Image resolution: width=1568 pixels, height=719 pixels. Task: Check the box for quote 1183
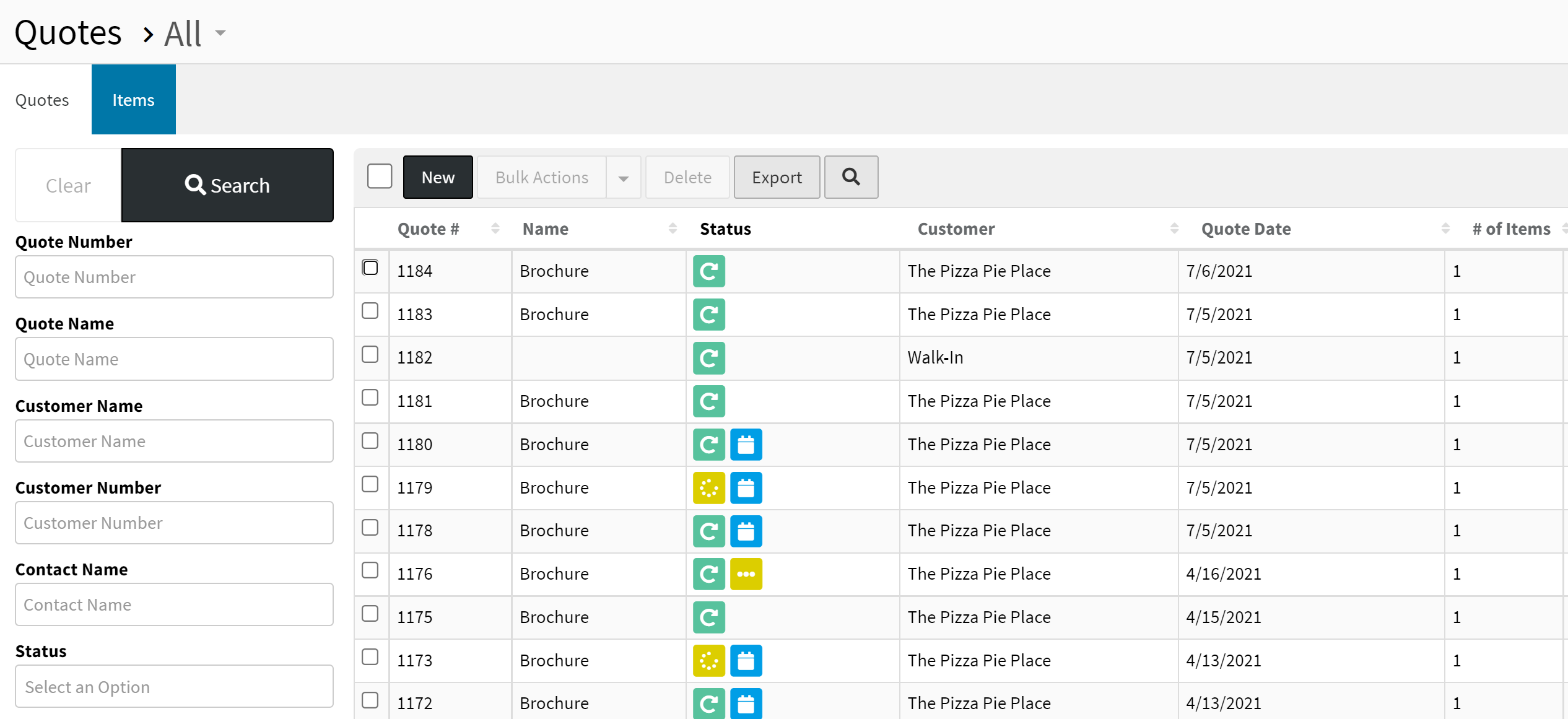tap(370, 311)
